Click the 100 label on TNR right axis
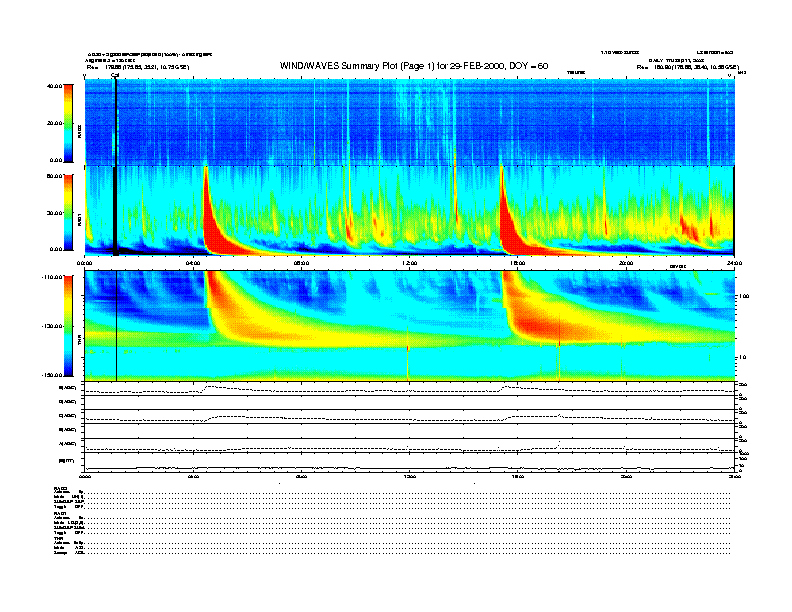 (x=743, y=296)
